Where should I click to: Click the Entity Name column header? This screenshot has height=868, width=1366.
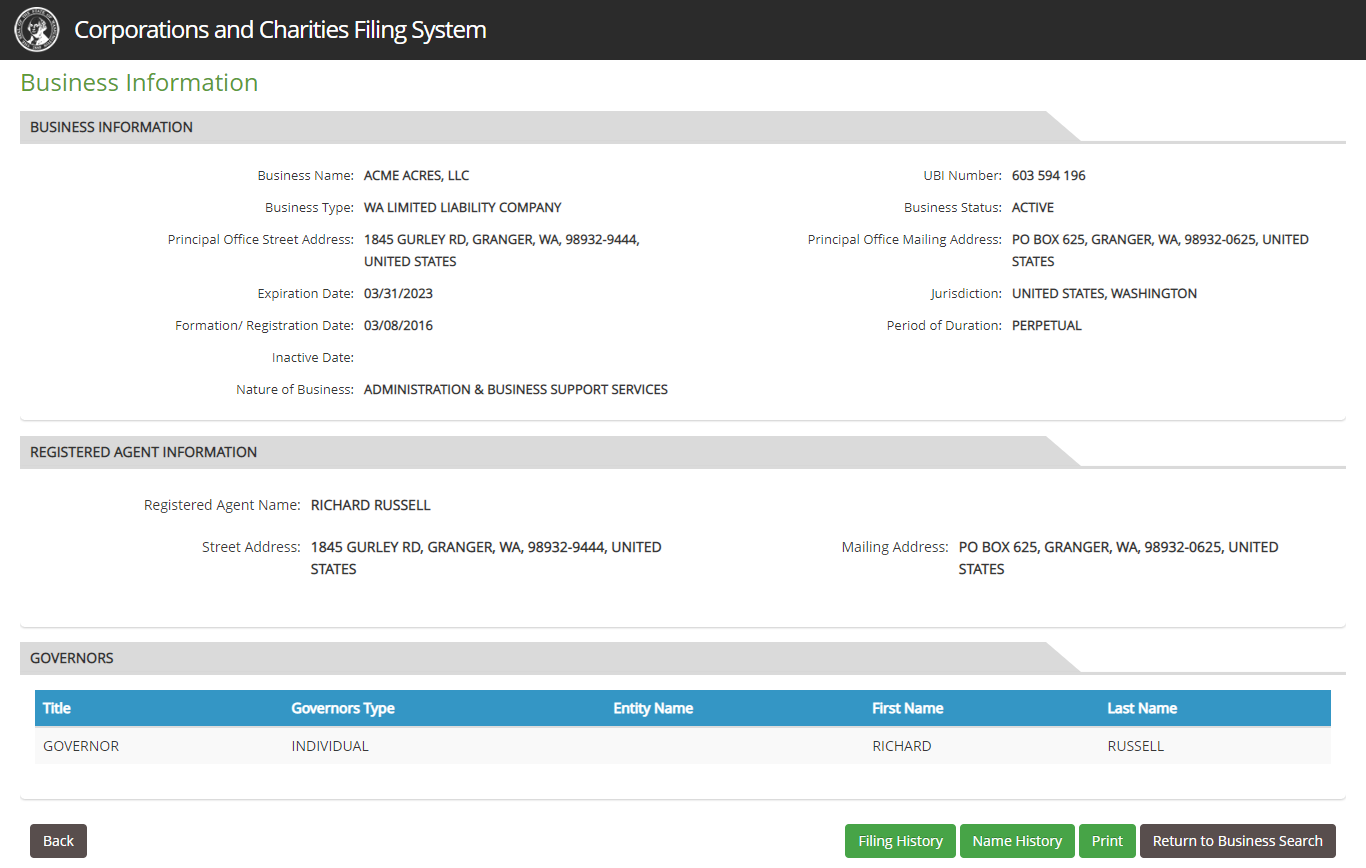click(653, 708)
